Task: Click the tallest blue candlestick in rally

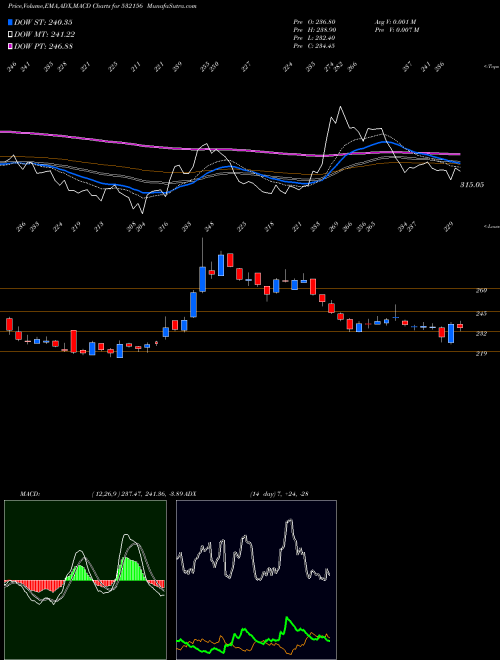Action: pos(202,279)
